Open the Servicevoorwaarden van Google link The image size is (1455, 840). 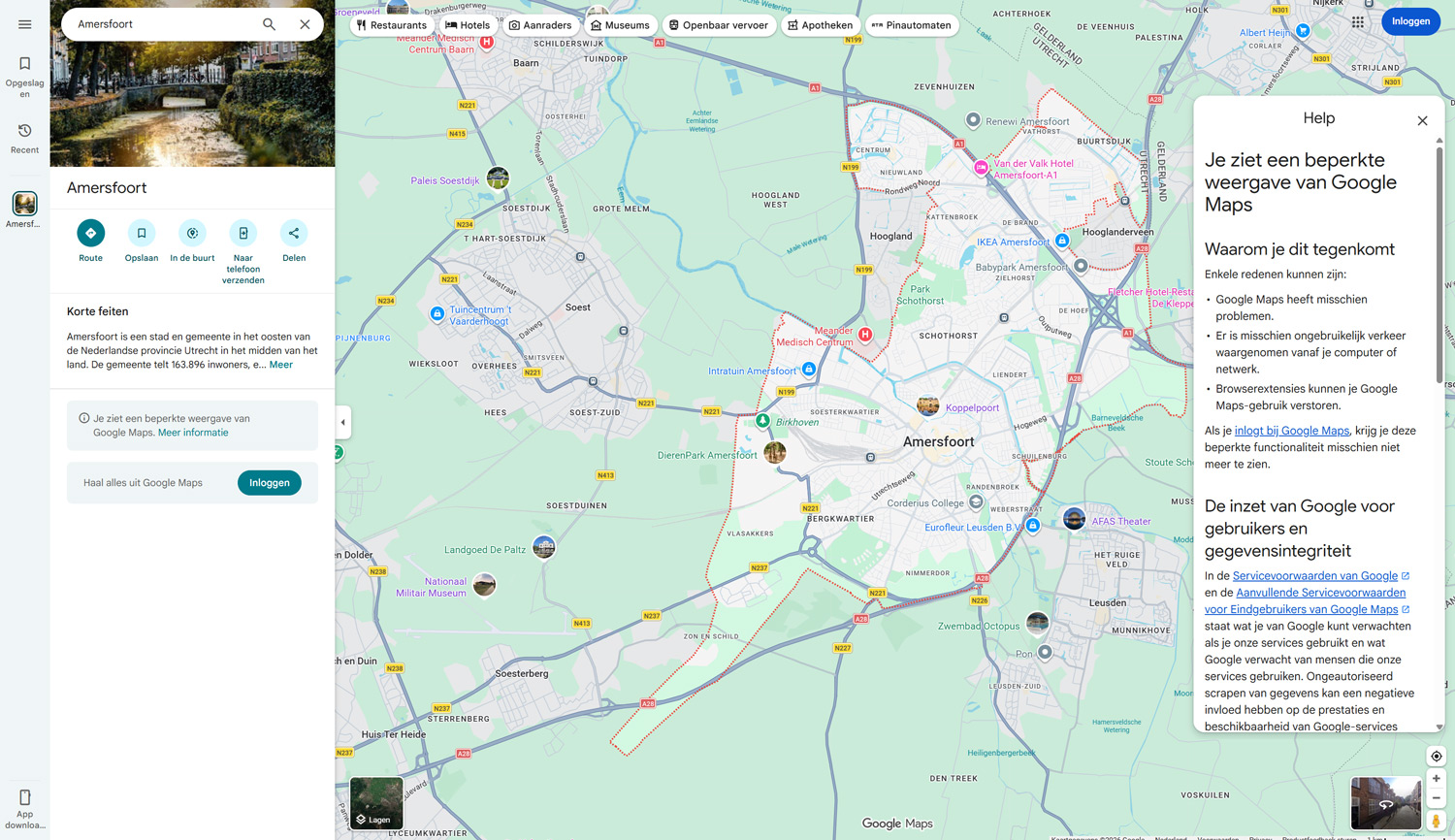(x=1316, y=575)
